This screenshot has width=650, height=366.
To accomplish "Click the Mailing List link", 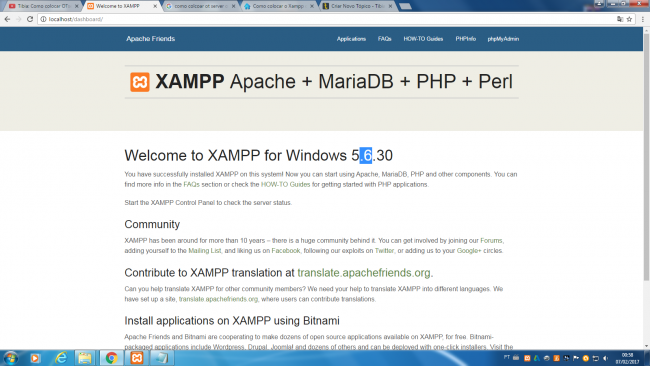I will pos(205,251).
